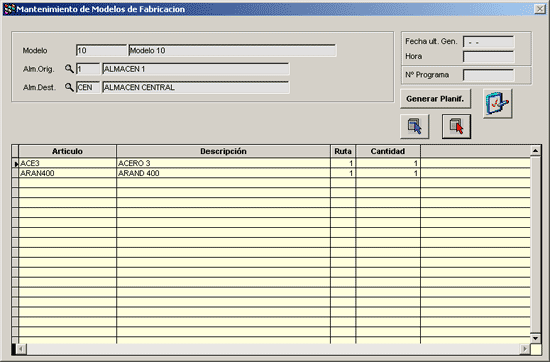550x362 pixels.
Task: Click the ALMACEN CENTRAL description field
Action: coord(196,87)
